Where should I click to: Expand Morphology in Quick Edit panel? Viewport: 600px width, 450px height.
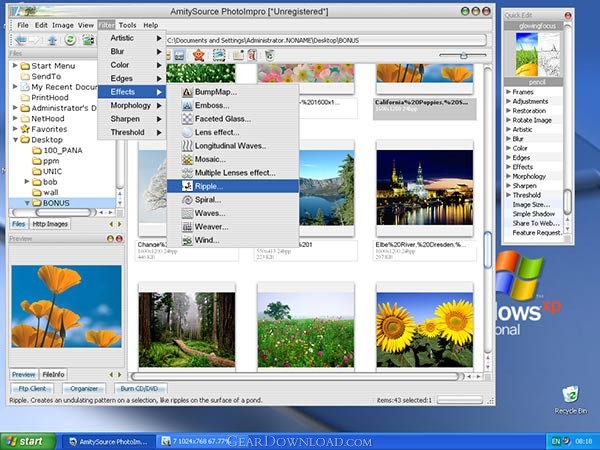[509, 176]
